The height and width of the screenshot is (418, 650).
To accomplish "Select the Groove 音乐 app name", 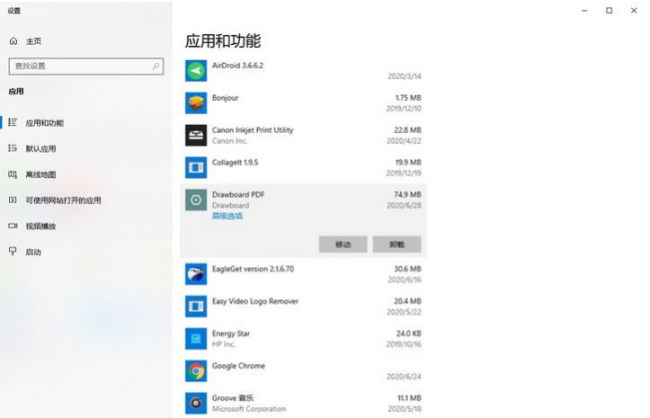I will coord(233,398).
